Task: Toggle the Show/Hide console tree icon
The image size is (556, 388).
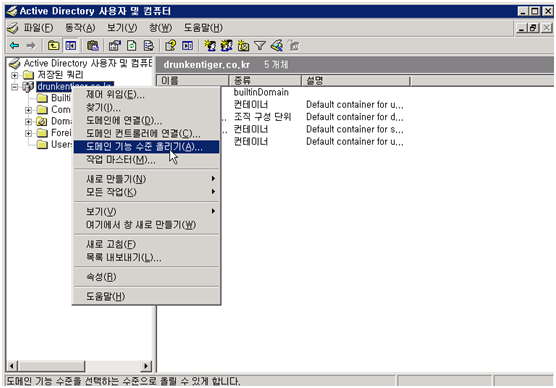Action: tap(71, 46)
